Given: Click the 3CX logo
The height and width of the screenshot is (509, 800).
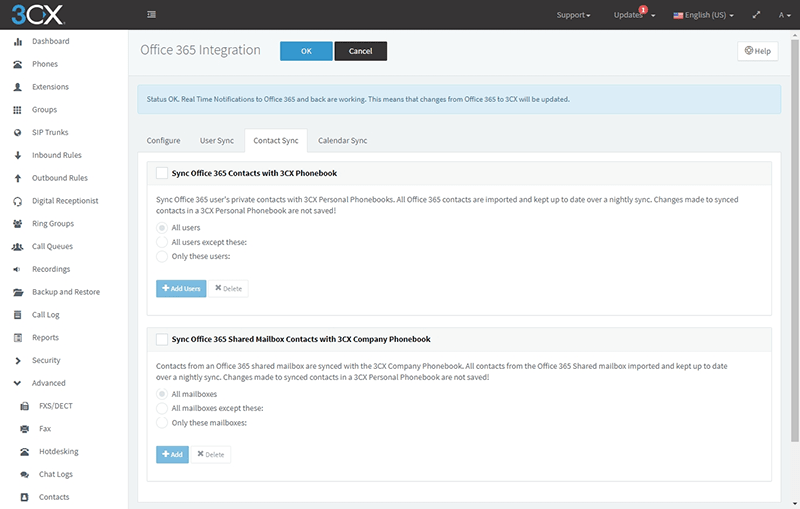Looking at the screenshot, I should click(38, 15).
